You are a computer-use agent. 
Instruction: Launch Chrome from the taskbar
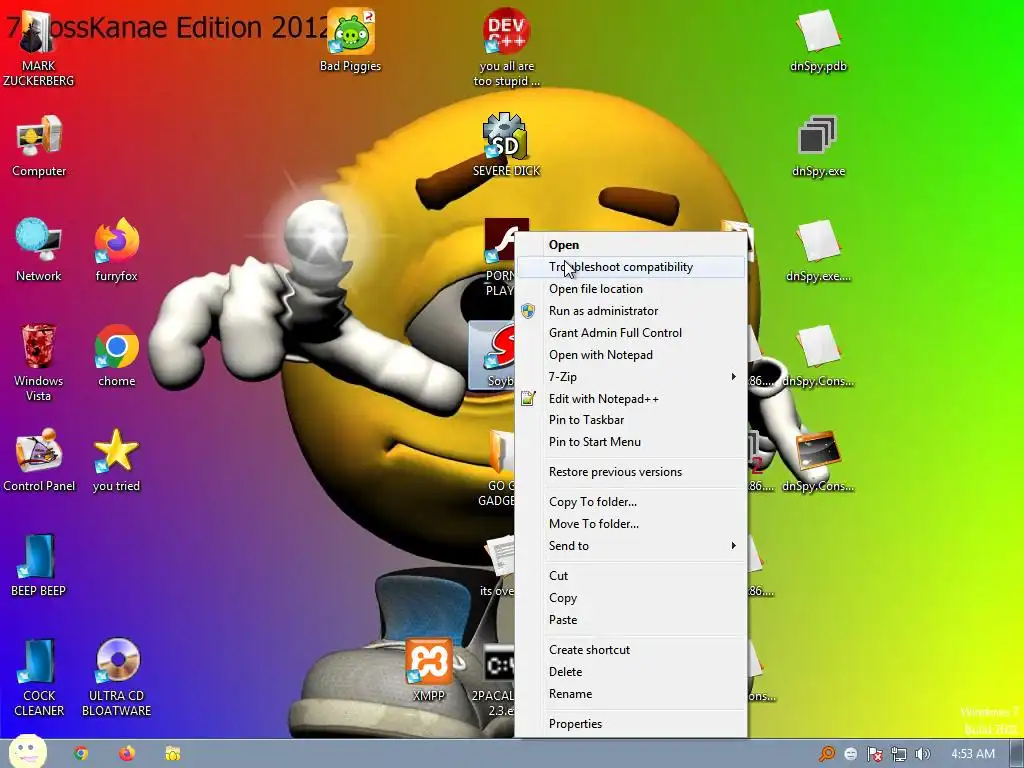[x=81, y=754]
